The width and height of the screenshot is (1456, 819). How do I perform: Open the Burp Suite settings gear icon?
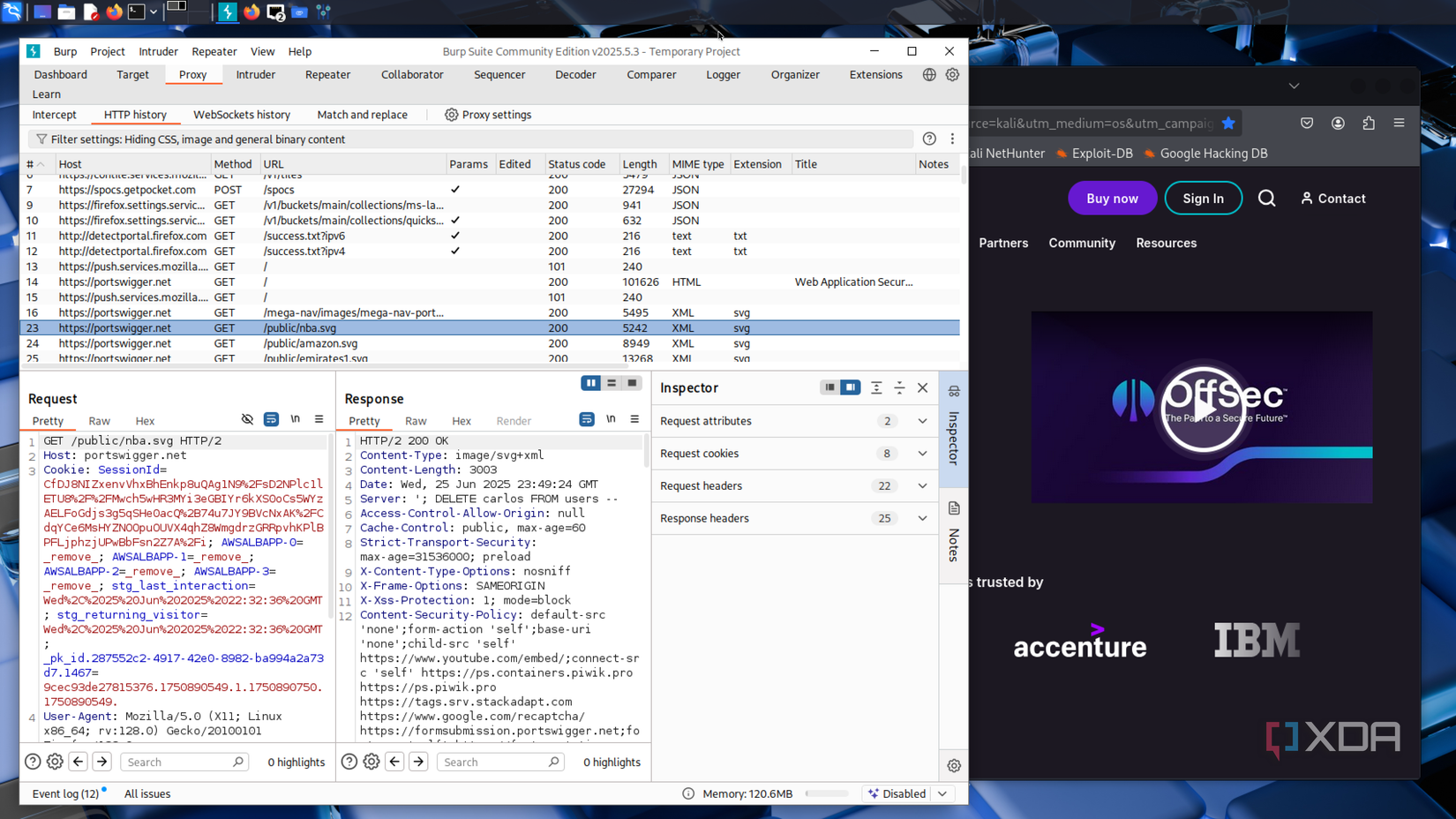click(951, 74)
